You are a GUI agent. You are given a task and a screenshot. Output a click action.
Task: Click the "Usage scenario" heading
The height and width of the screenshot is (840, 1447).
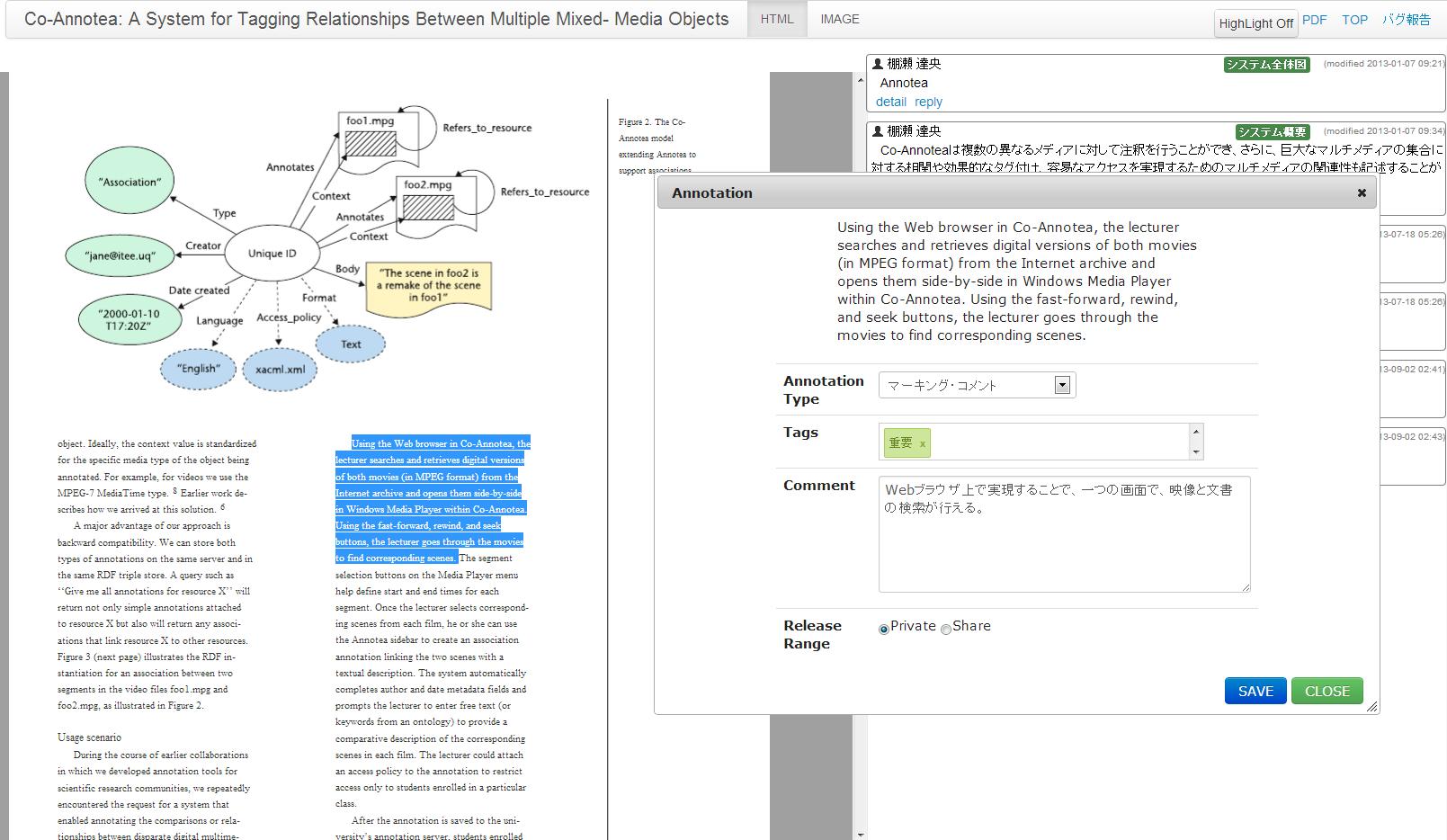click(89, 737)
